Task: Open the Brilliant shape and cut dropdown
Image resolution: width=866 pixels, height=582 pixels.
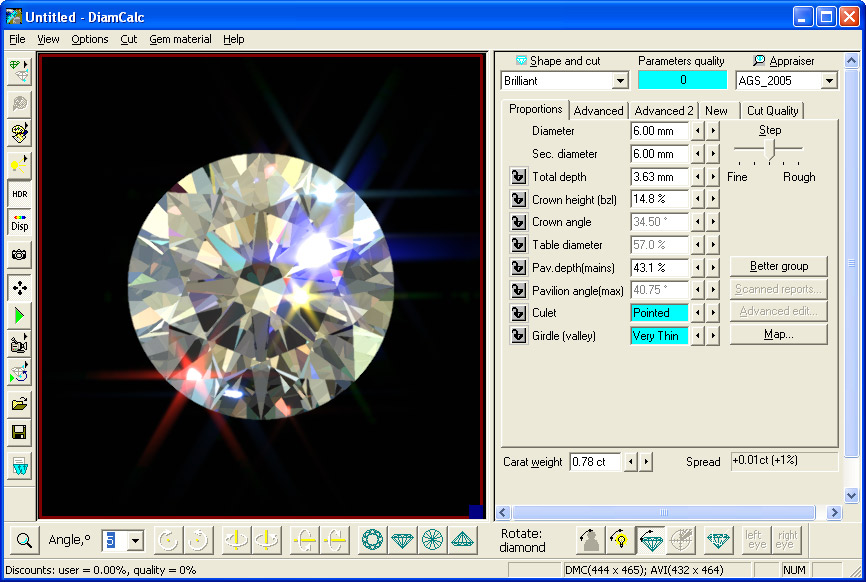Action: (x=620, y=81)
